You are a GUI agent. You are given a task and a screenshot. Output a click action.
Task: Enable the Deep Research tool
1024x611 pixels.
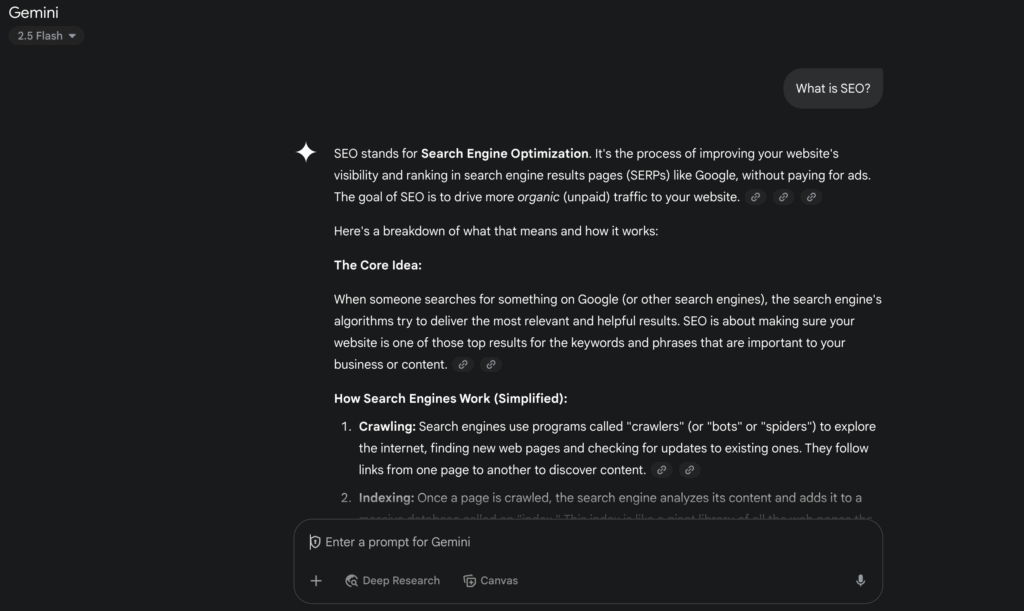pos(392,581)
